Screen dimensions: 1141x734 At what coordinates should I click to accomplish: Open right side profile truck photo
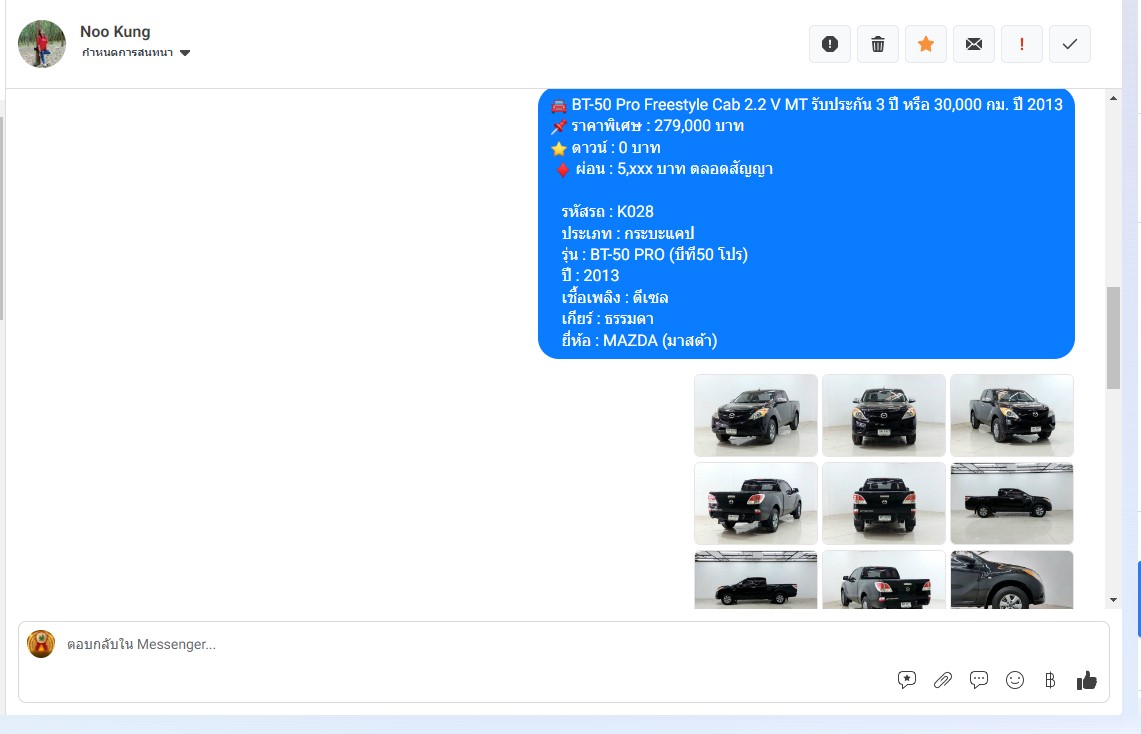point(1012,503)
